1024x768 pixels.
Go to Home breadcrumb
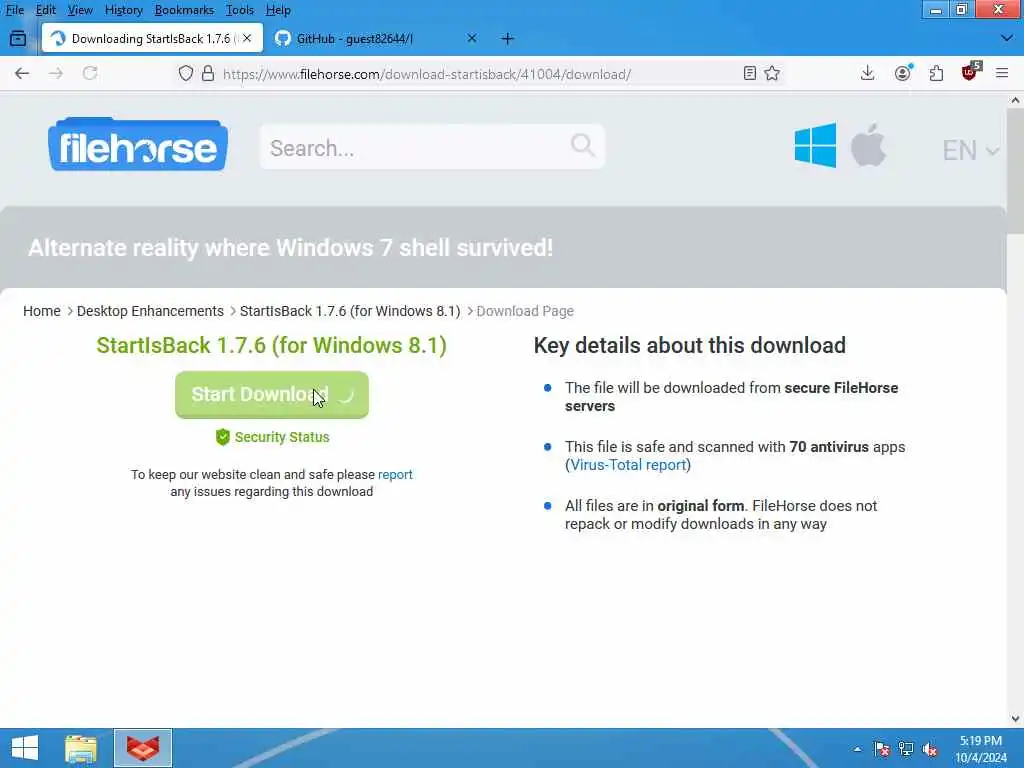coord(42,311)
